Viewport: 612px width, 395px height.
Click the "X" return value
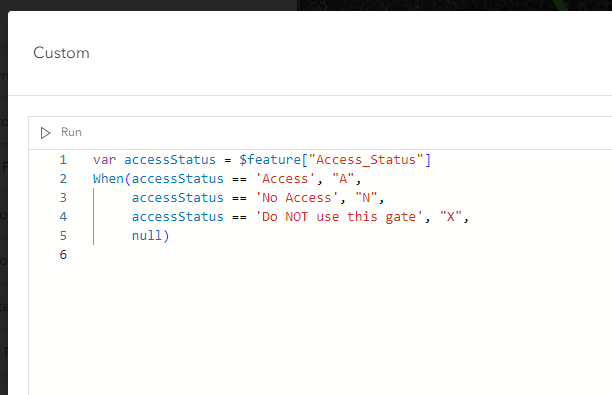pyautogui.click(x=451, y=217)
